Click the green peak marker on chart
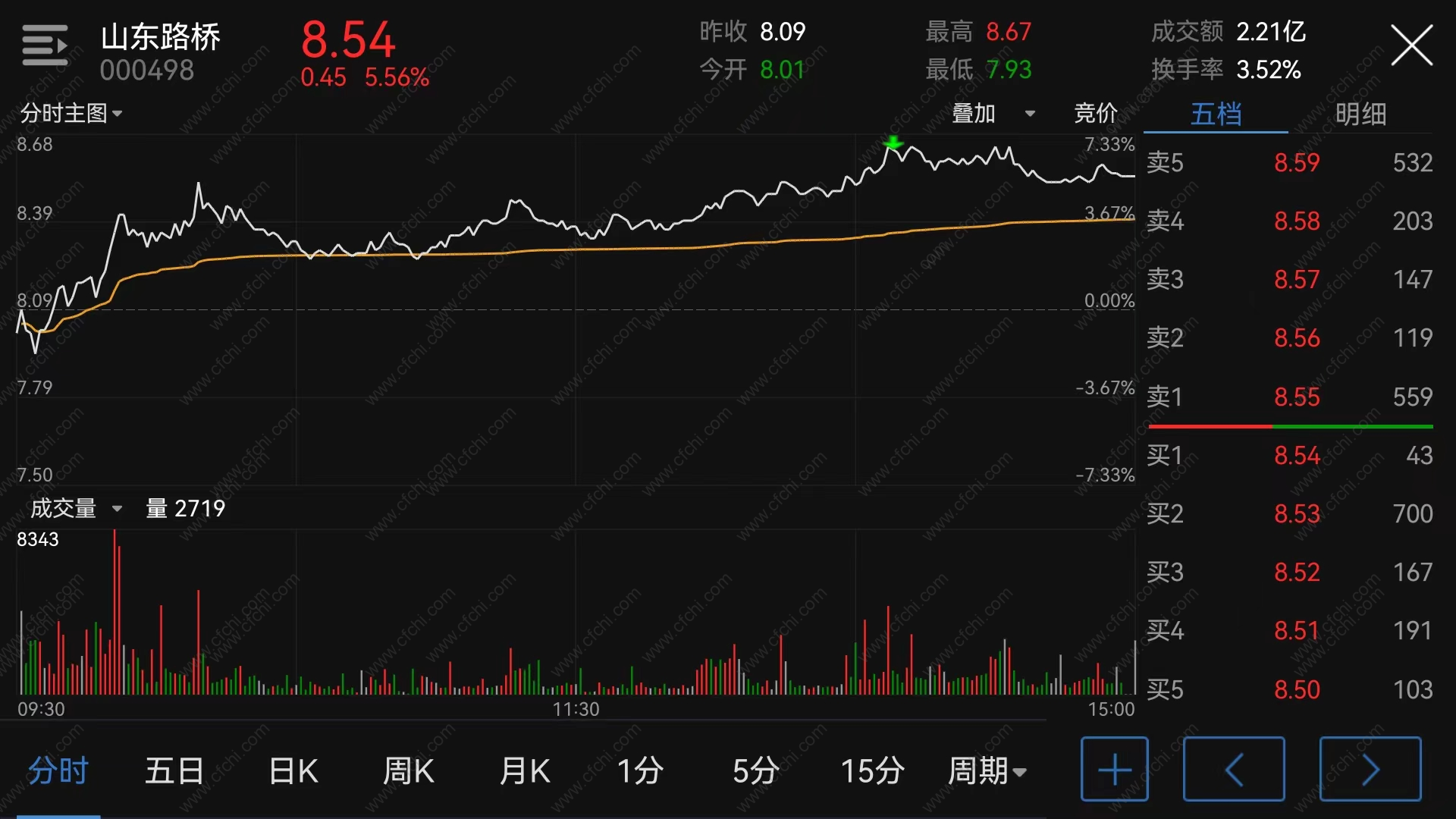Image resolution: width=1456 pixels, height=819 pixels. pyautogui.click(x=893, y=142)
